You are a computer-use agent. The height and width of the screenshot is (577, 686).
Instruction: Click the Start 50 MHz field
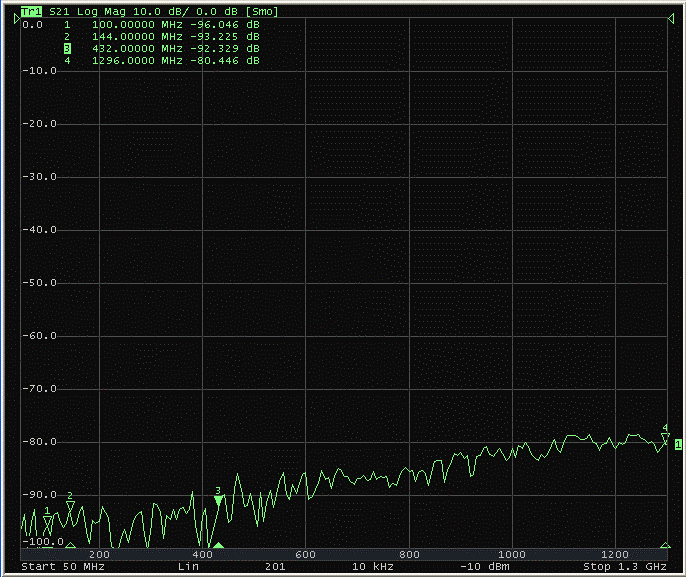62,567
